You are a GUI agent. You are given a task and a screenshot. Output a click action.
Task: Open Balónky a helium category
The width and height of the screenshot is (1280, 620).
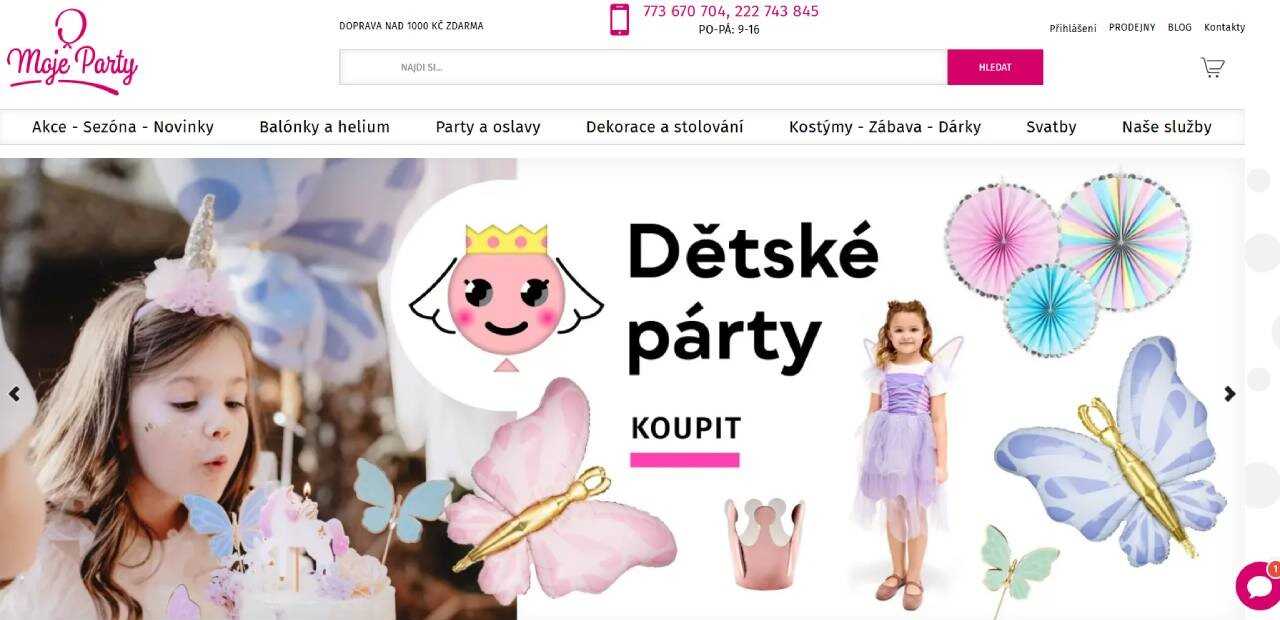pyautogui.click(x=324, y=127)
